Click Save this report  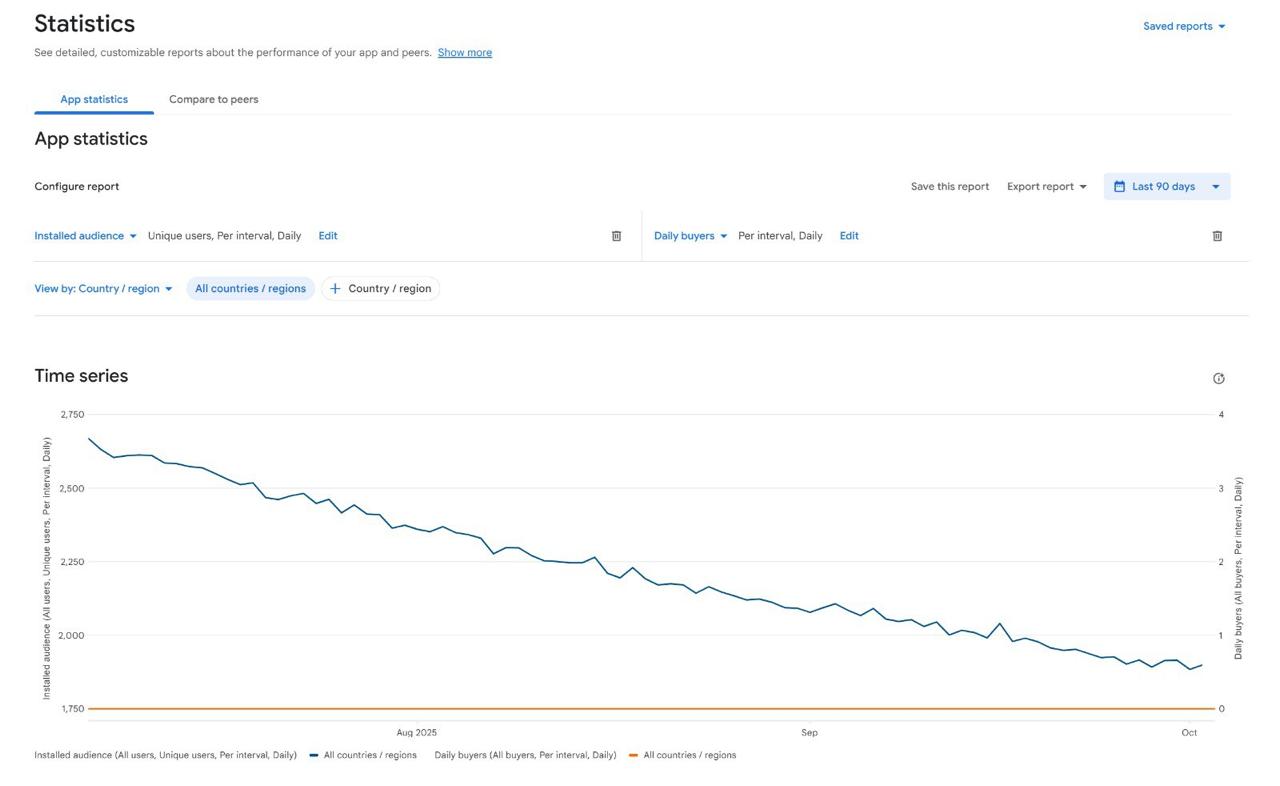pyautogui.click(x=949, y=187)
